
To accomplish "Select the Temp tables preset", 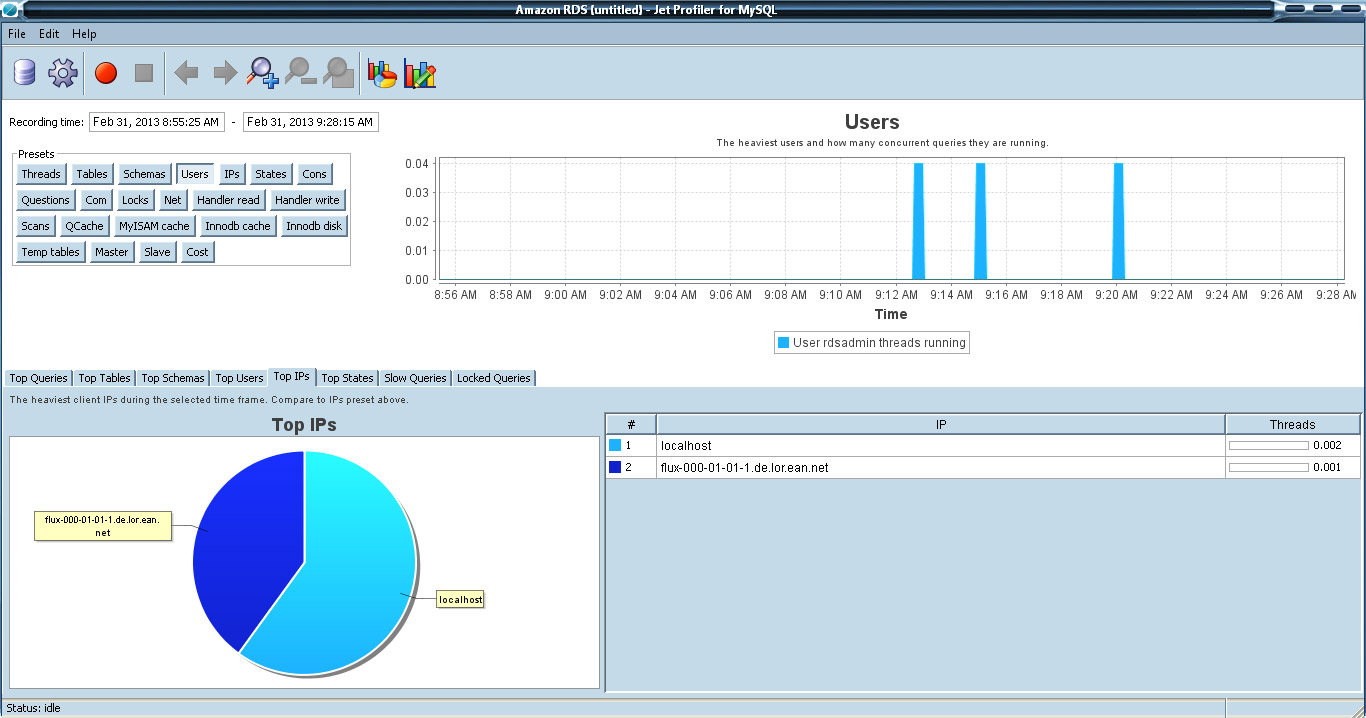I will 51,252.
